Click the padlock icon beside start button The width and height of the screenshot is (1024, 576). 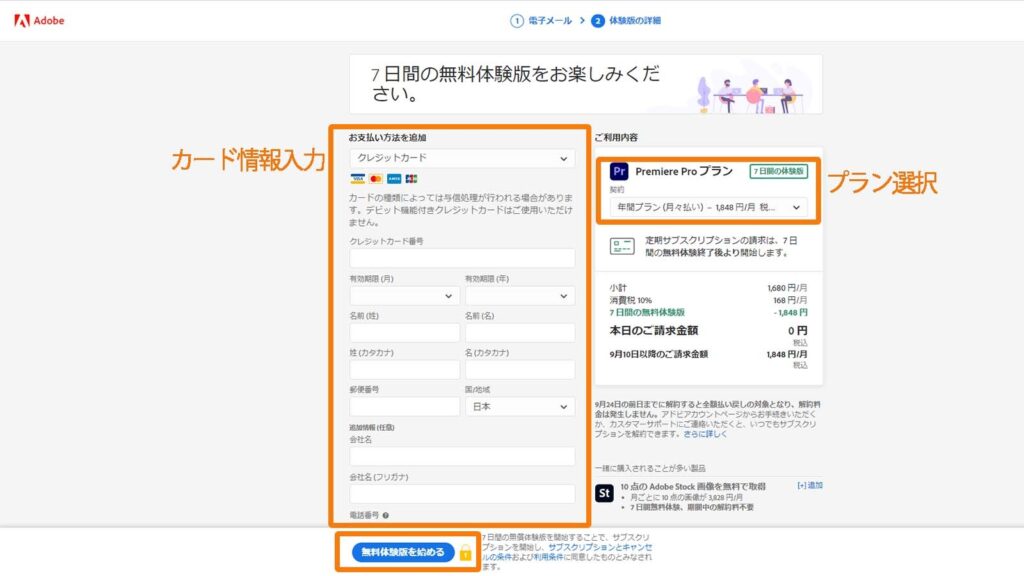(x=465, y=552)
